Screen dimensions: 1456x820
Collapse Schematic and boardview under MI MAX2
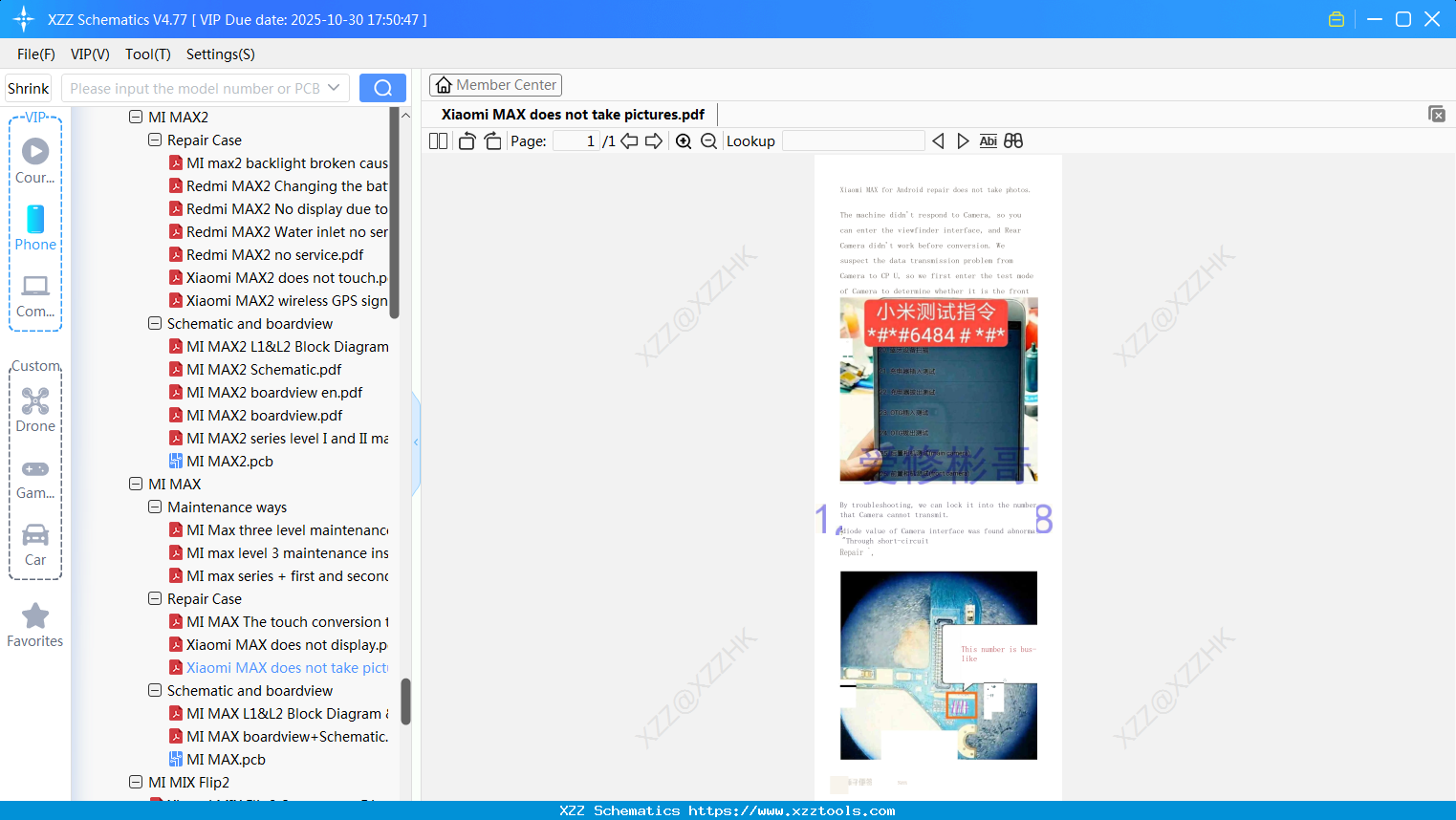155,324
